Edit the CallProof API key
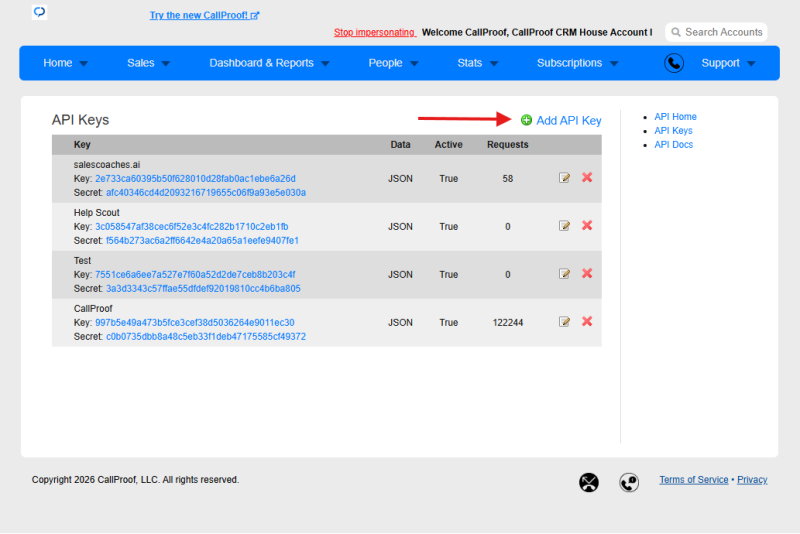Viewport: 800px width, 534px height. pyautogui.click(x=564, y=321)
